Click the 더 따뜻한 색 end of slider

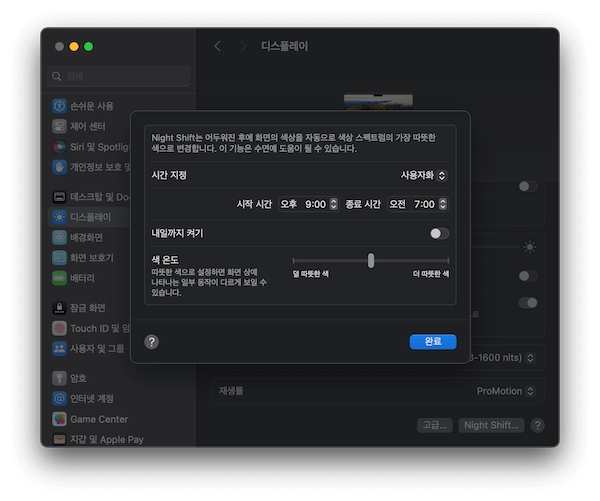coord(448,261)
